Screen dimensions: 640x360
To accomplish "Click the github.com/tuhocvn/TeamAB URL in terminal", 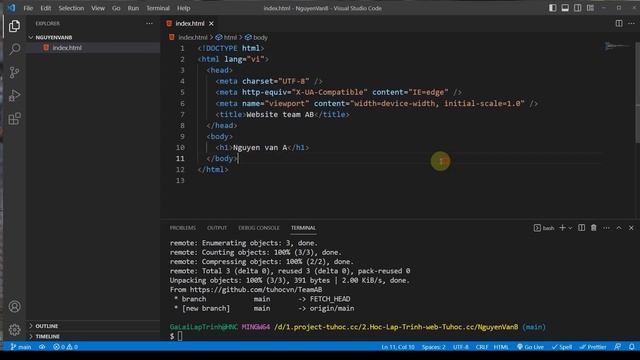I will tap(256, 290).
